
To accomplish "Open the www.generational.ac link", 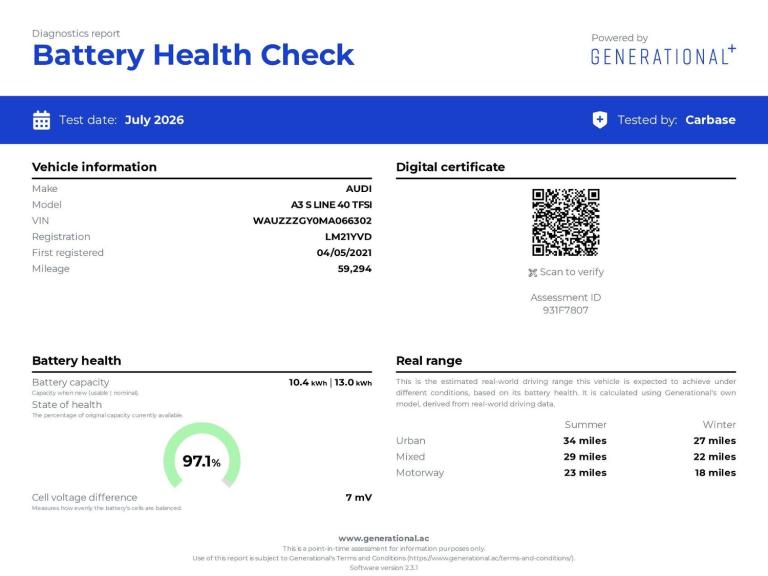I will coord(384,538).
